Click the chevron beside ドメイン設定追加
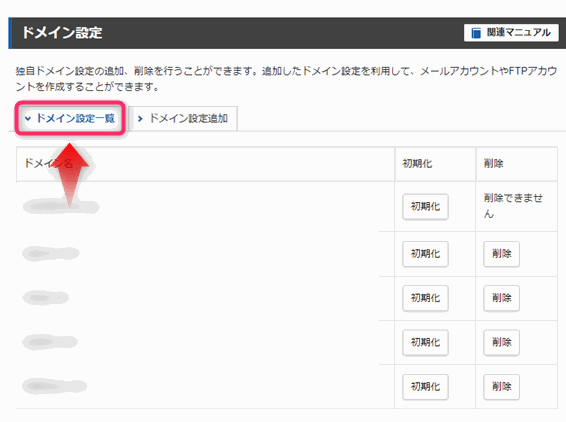Image resolution: width=566 pixels, height=422 pixels. [x=140, y=118]
